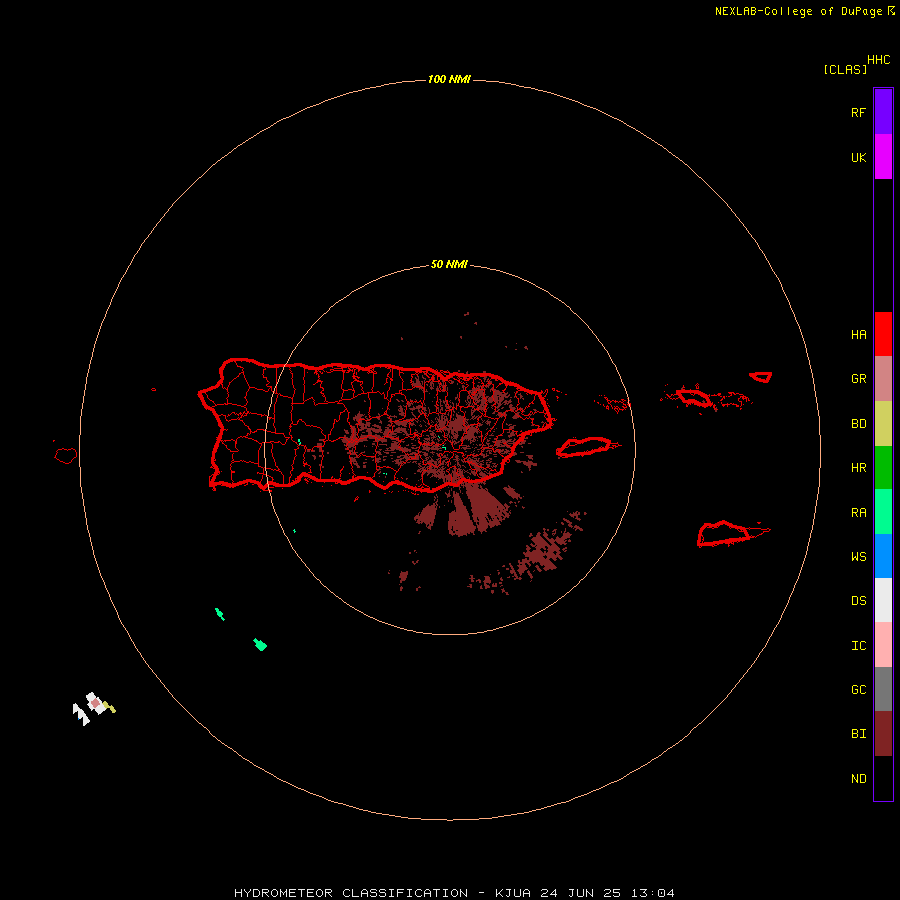Click the [CLAS] legend header
900x900 pixels.
[x=845, y=69]
